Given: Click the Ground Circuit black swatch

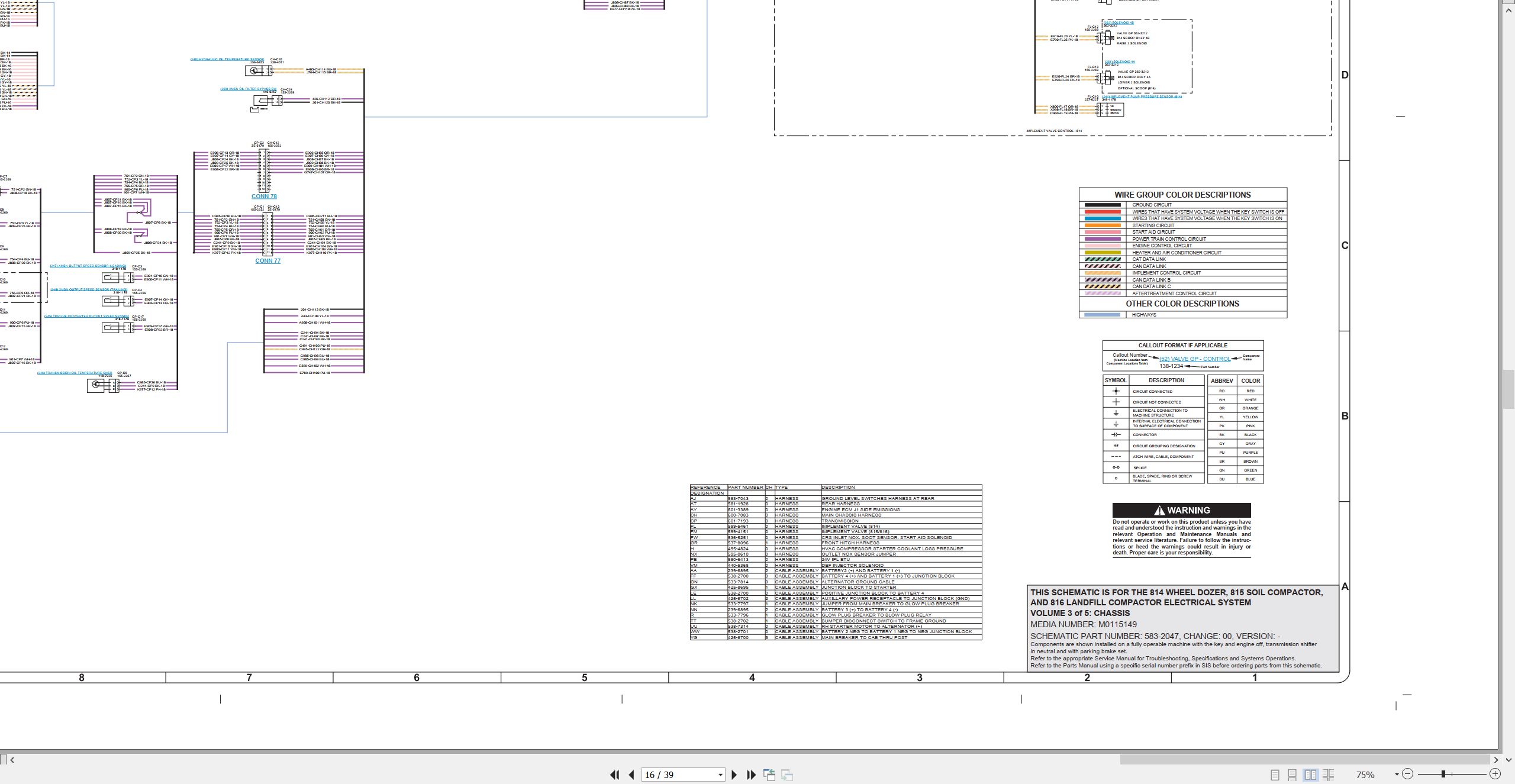Looking at the screenshot, I should [1103, 205].
